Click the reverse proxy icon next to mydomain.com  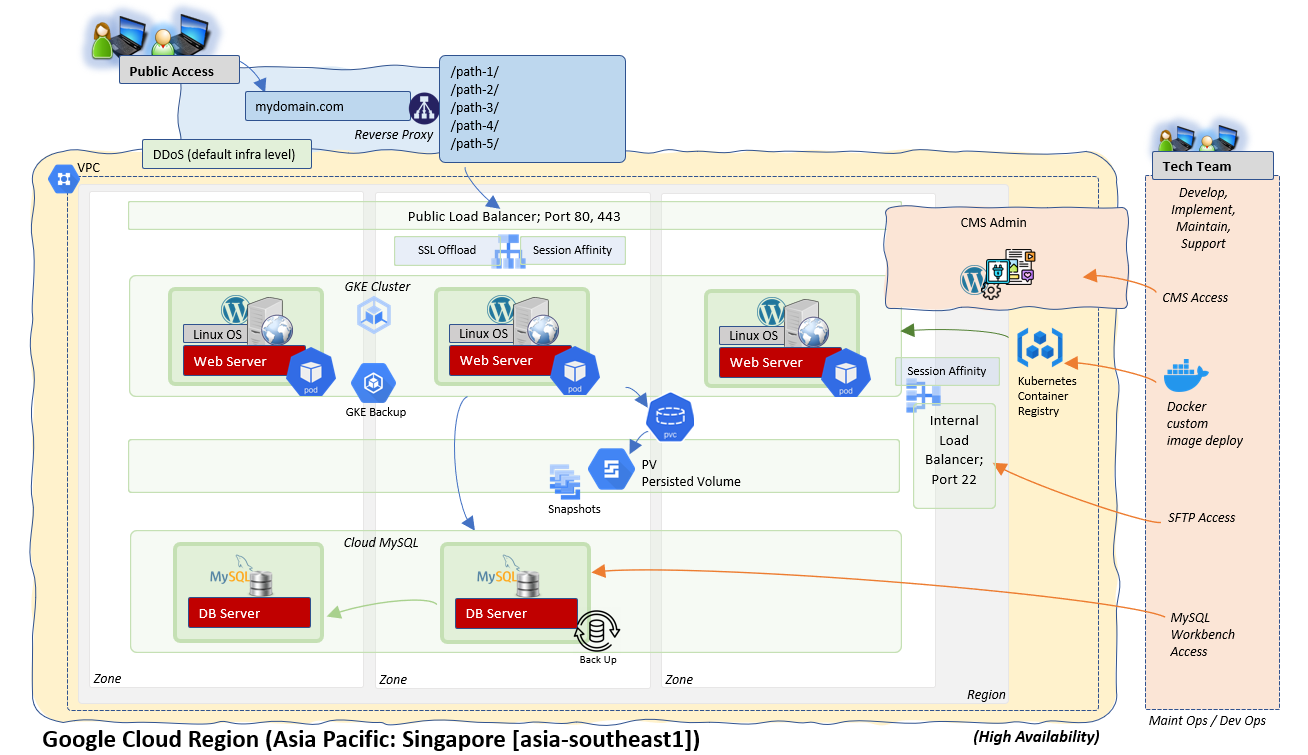pos(424,108)
